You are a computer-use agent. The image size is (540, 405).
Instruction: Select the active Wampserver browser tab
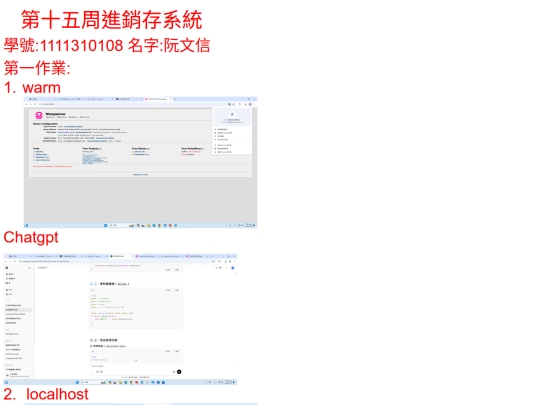point(158,99)
